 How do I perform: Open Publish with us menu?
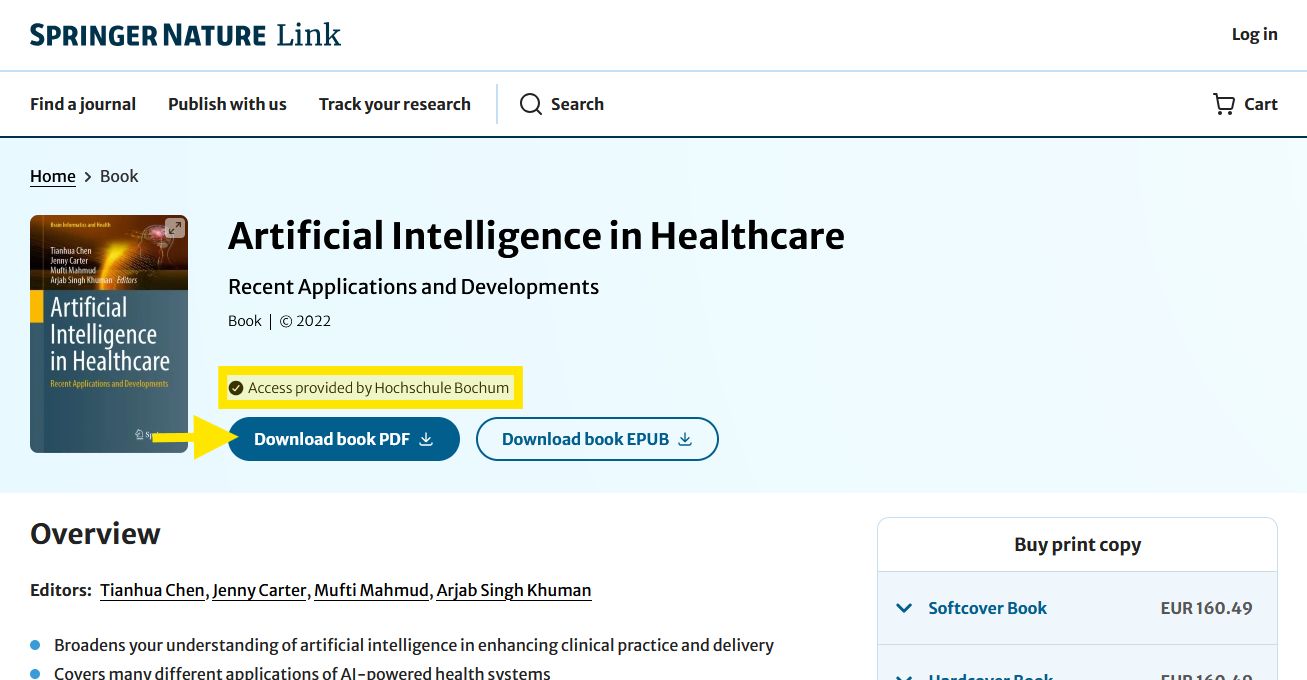(227, 104)
